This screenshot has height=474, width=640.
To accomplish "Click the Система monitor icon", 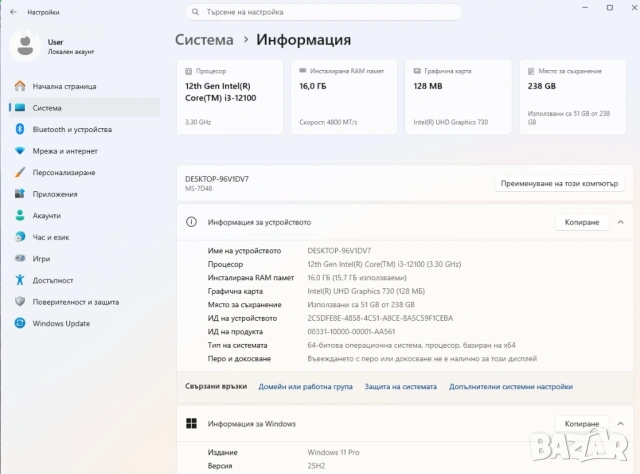I will point(20,108).
